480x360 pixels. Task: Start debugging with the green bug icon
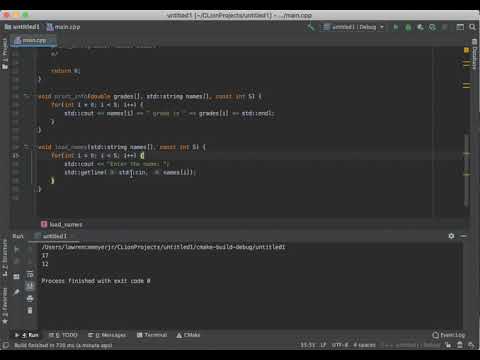point(408,27)
